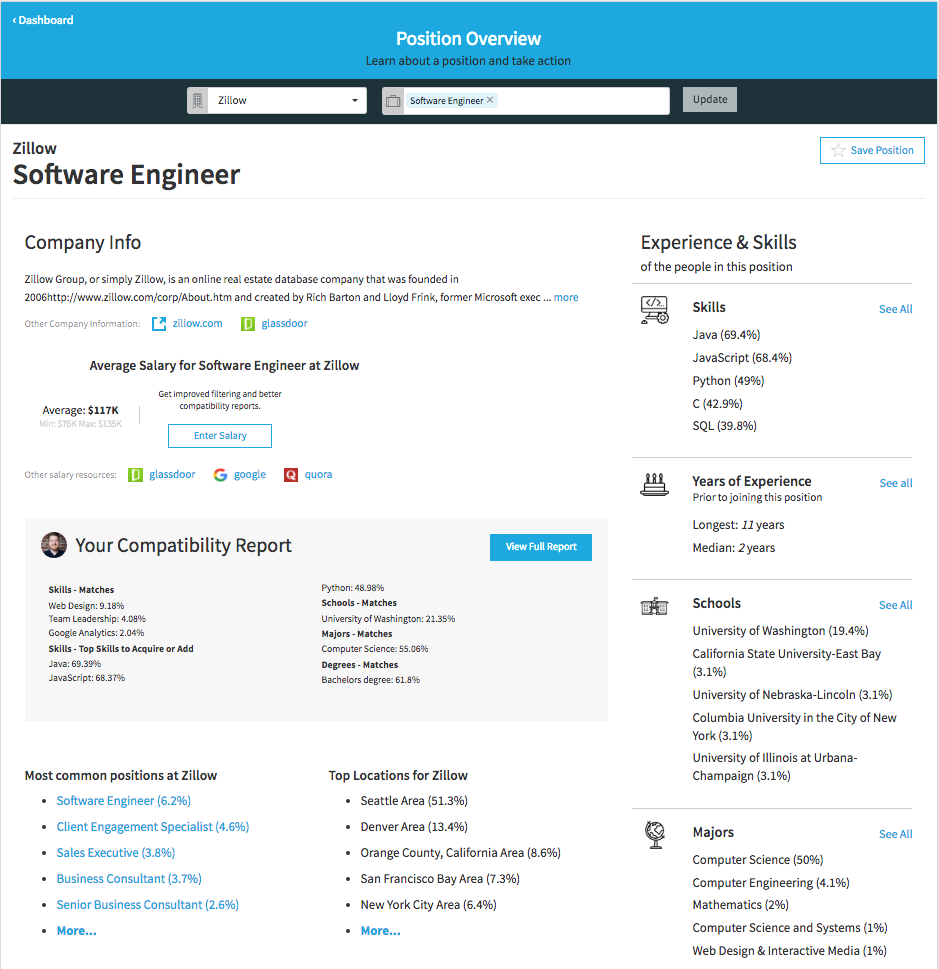Open Software Engineer (6.2%) position link

click(124, 801)
